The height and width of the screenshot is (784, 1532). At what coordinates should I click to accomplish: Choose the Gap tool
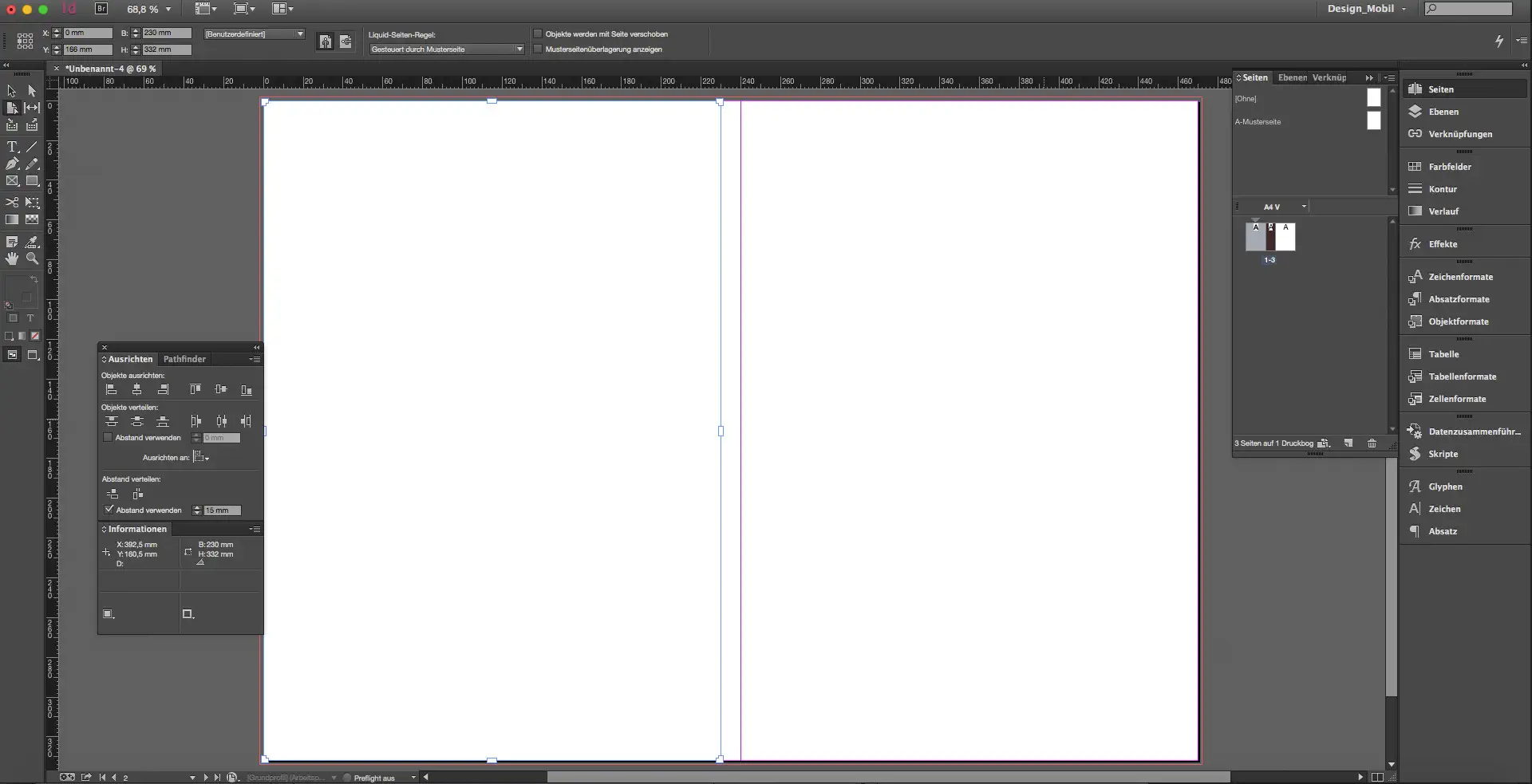[32, 108]
